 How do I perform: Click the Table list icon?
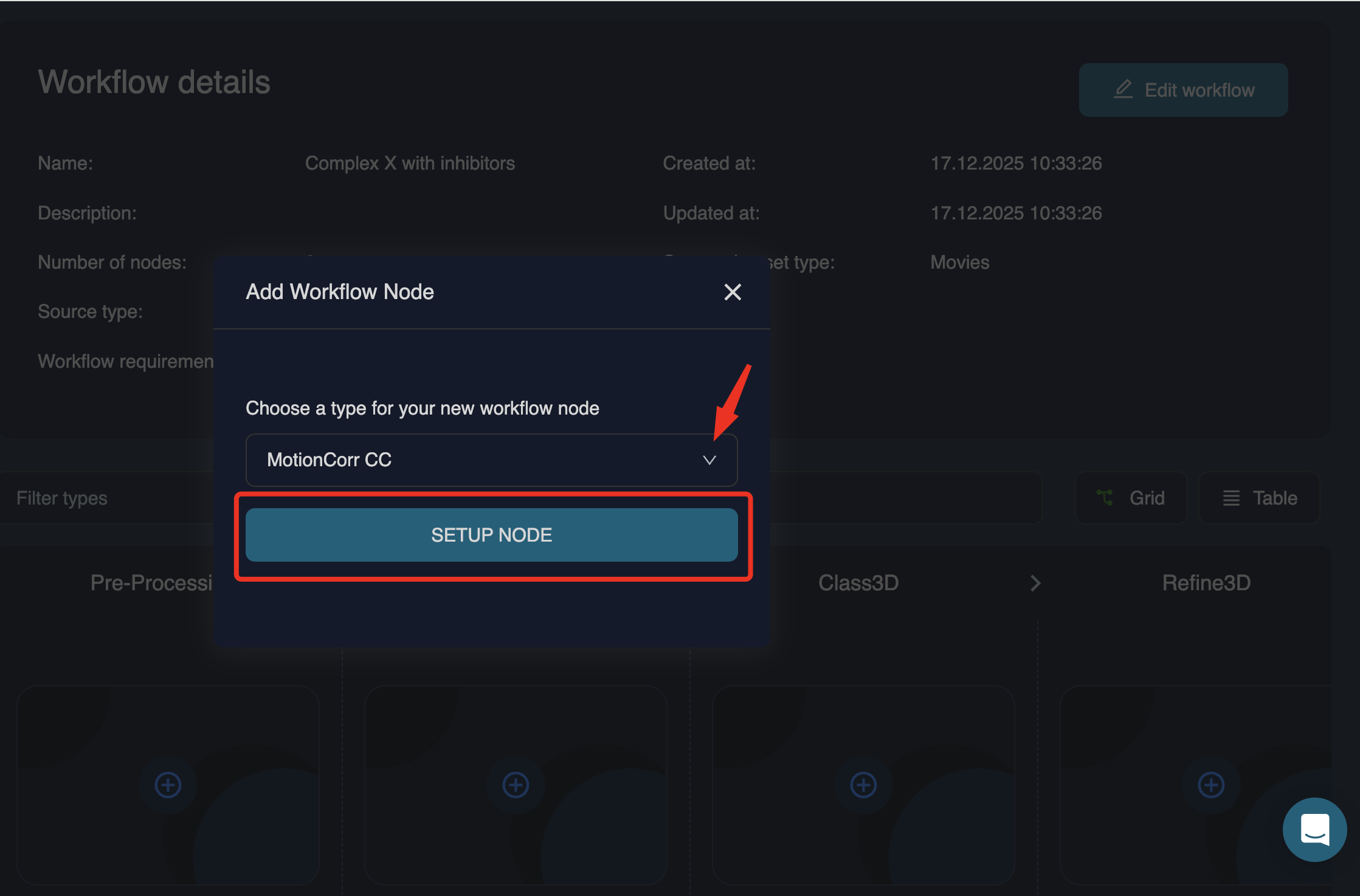tap(1231, 498)
